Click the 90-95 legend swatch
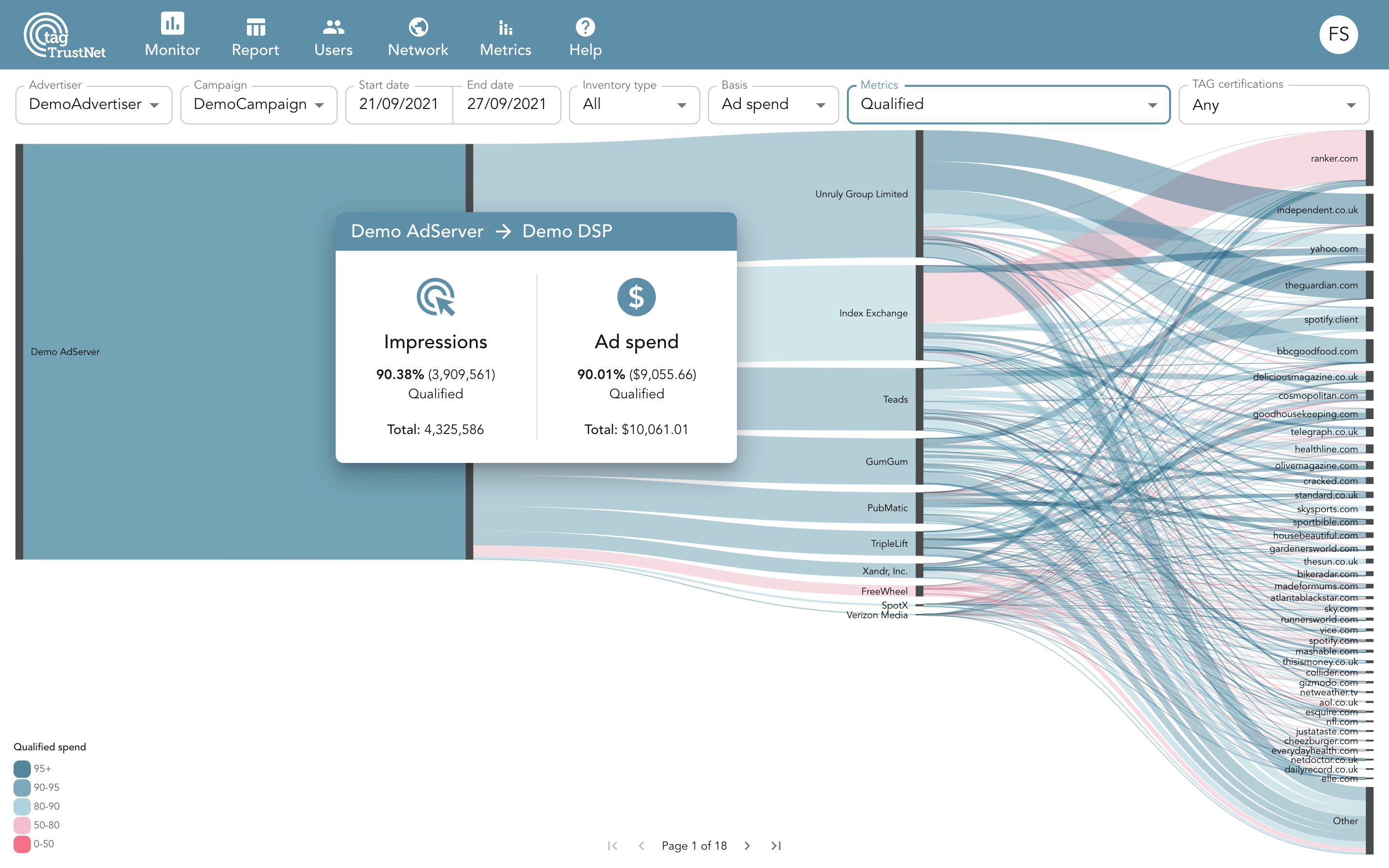 (x=22, y=787)
